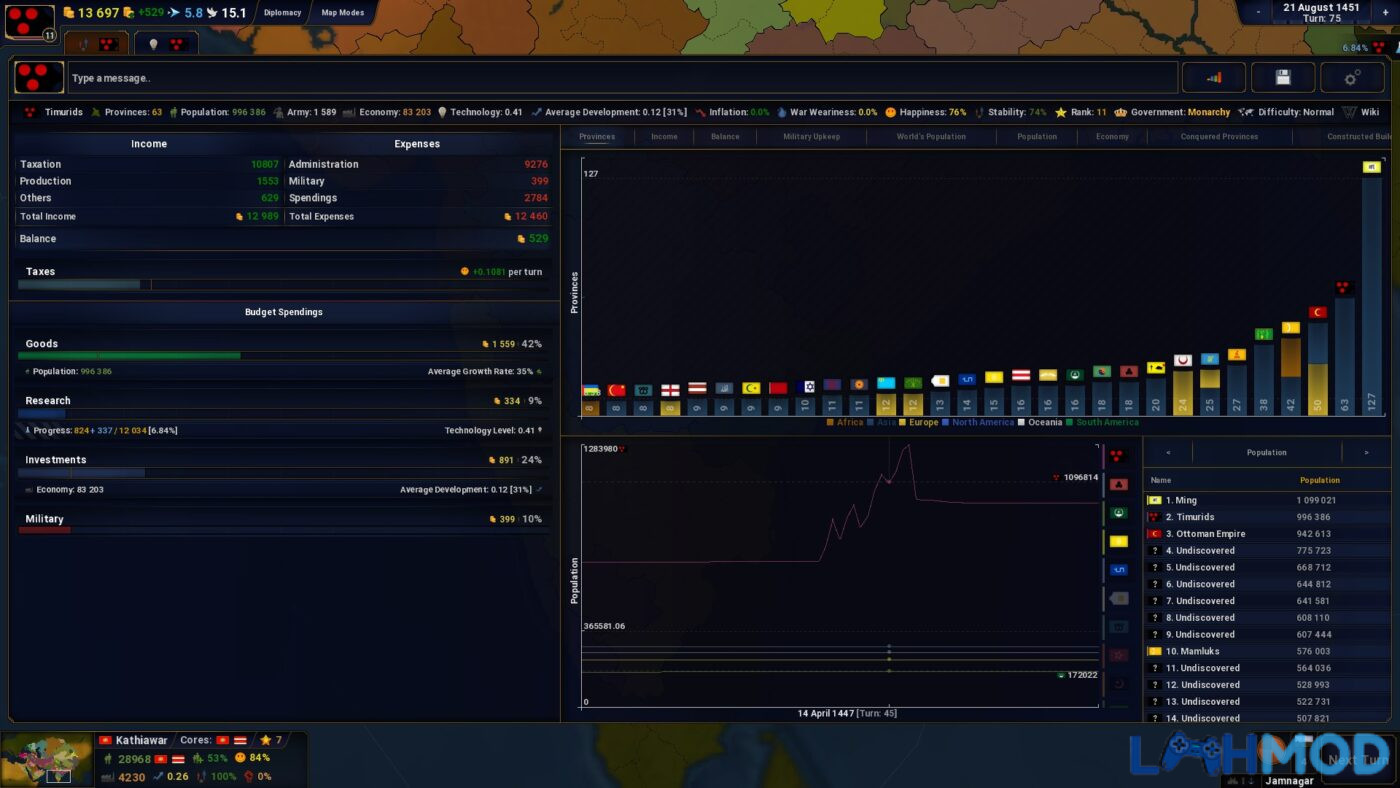The image size is (1400, 788).
Task: Click the Timurids flag beside the message box
Action: click(x=39, y=77)
